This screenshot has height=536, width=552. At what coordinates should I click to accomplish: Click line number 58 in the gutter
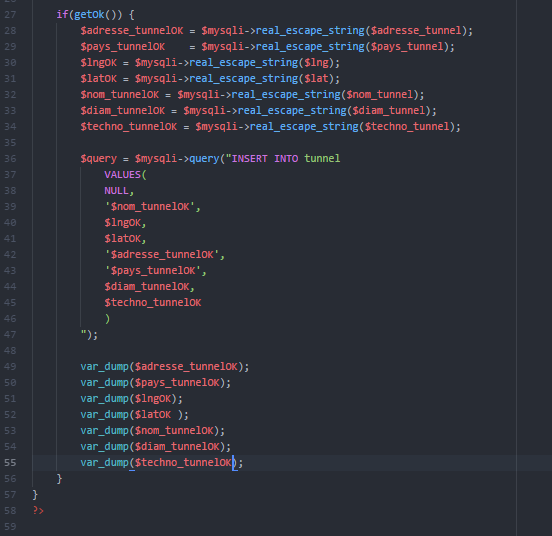(x=10, y=511)
